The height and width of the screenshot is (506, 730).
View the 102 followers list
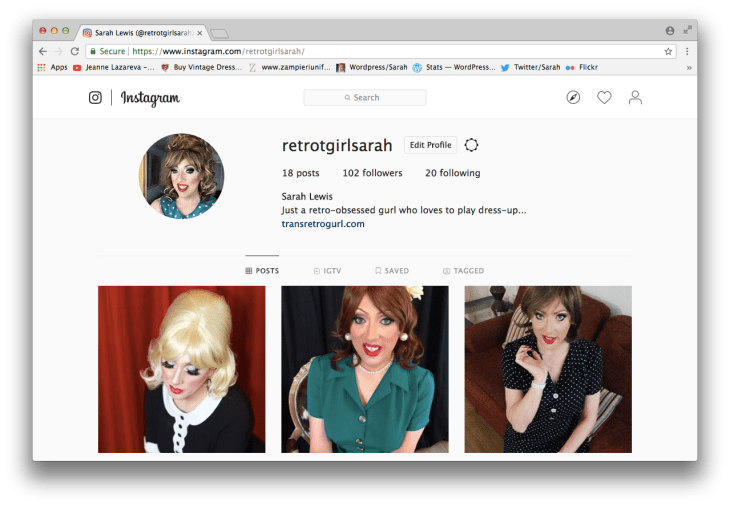coord(372,173)
